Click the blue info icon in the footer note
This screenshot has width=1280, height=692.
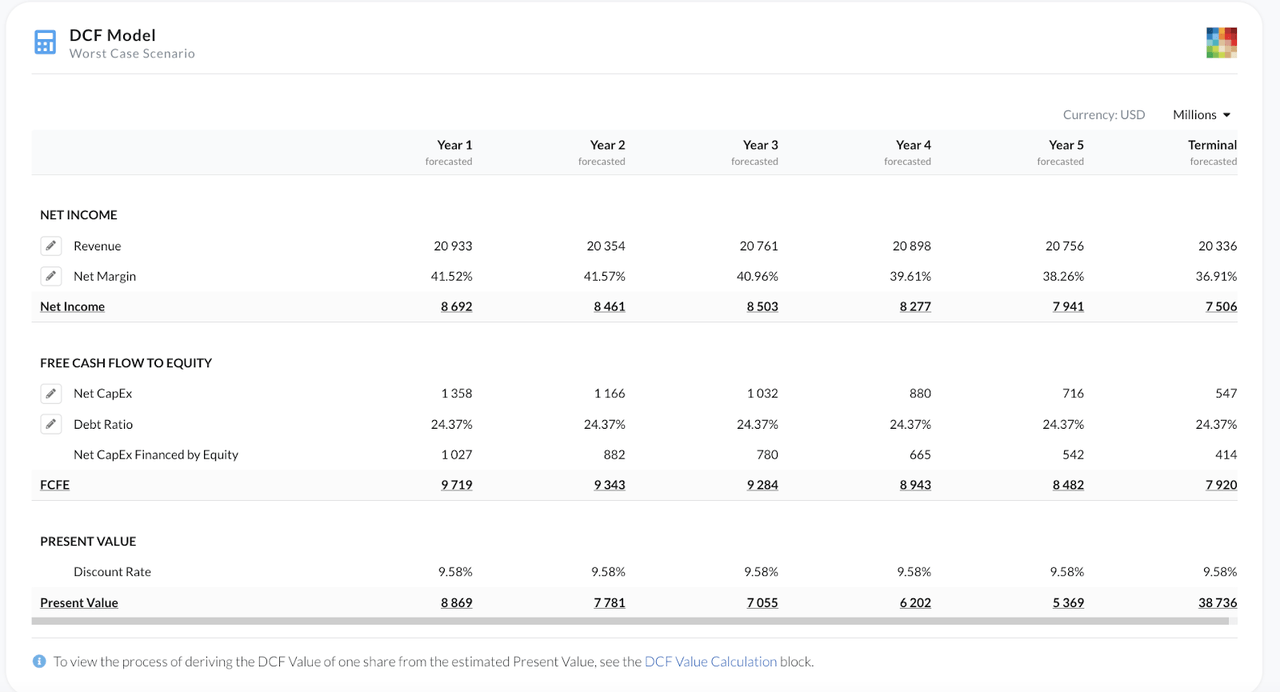point(39,661)
